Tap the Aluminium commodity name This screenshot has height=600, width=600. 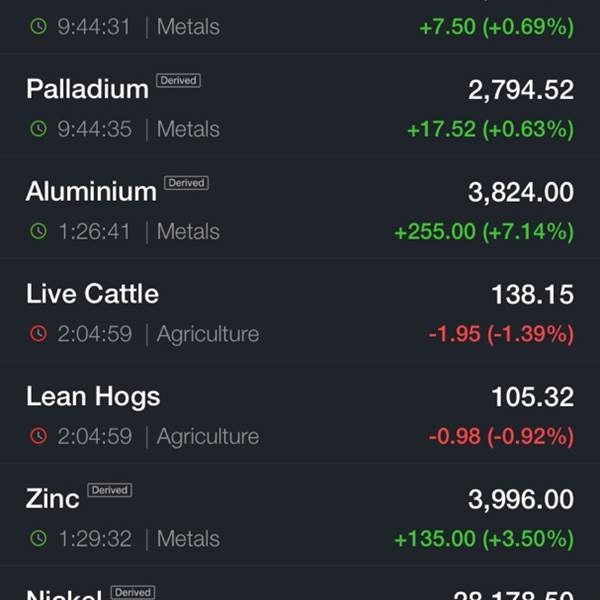tap(91, 191)
